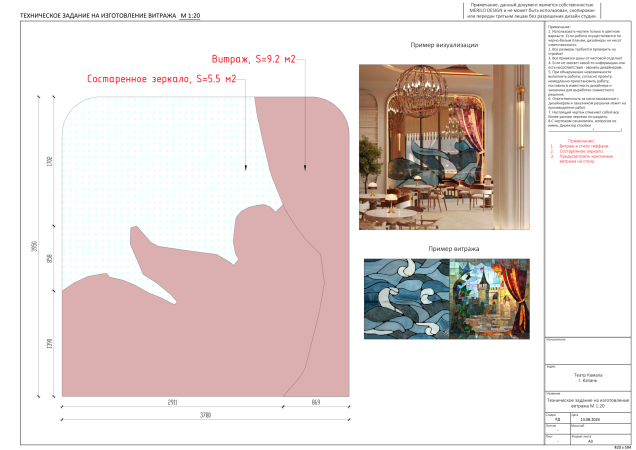Click the 'Театр Камала г. Казань' title block cell

(587, 377)
